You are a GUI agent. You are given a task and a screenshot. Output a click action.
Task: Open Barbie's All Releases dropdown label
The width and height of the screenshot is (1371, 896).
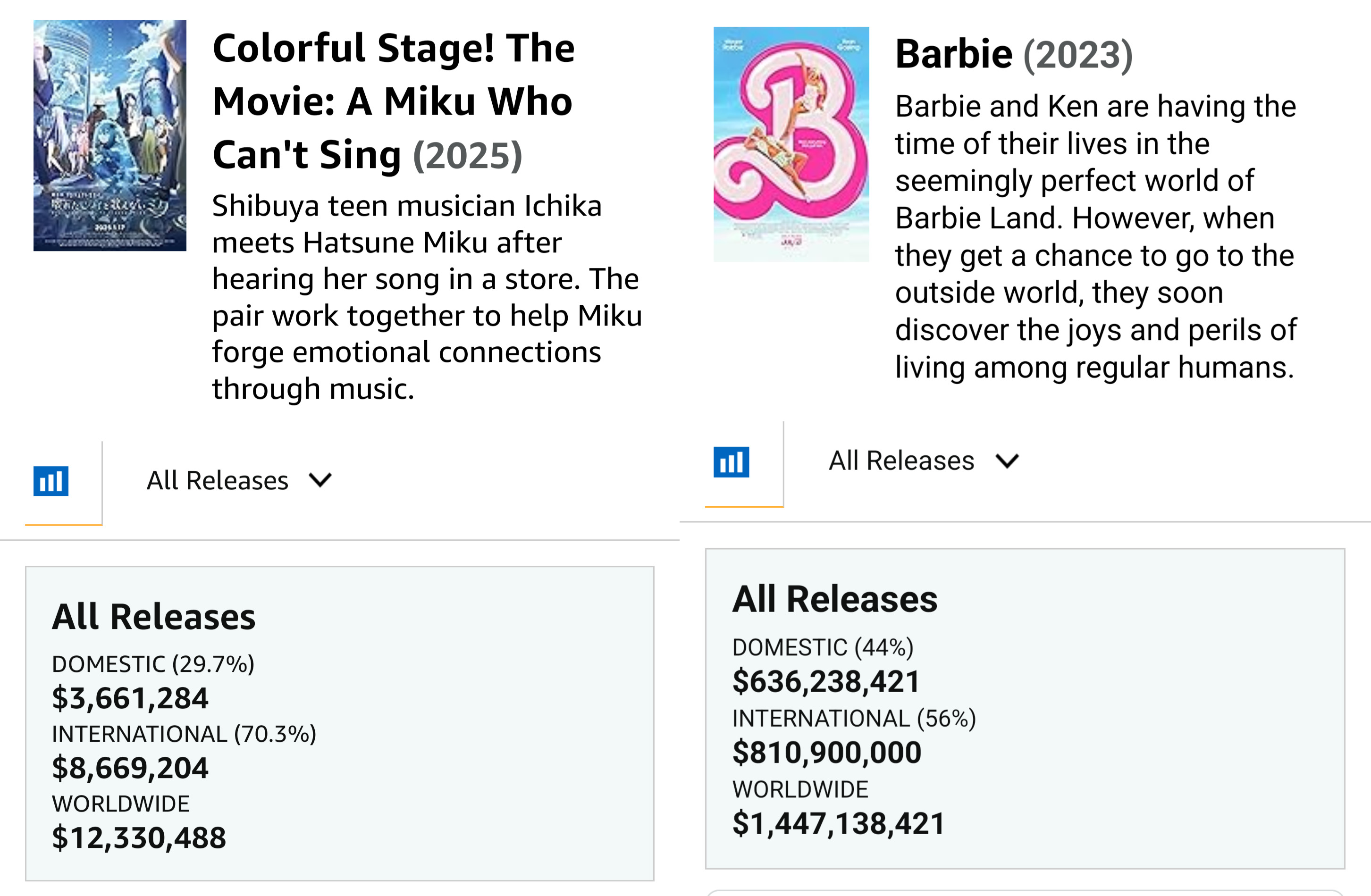coord(901,461)
